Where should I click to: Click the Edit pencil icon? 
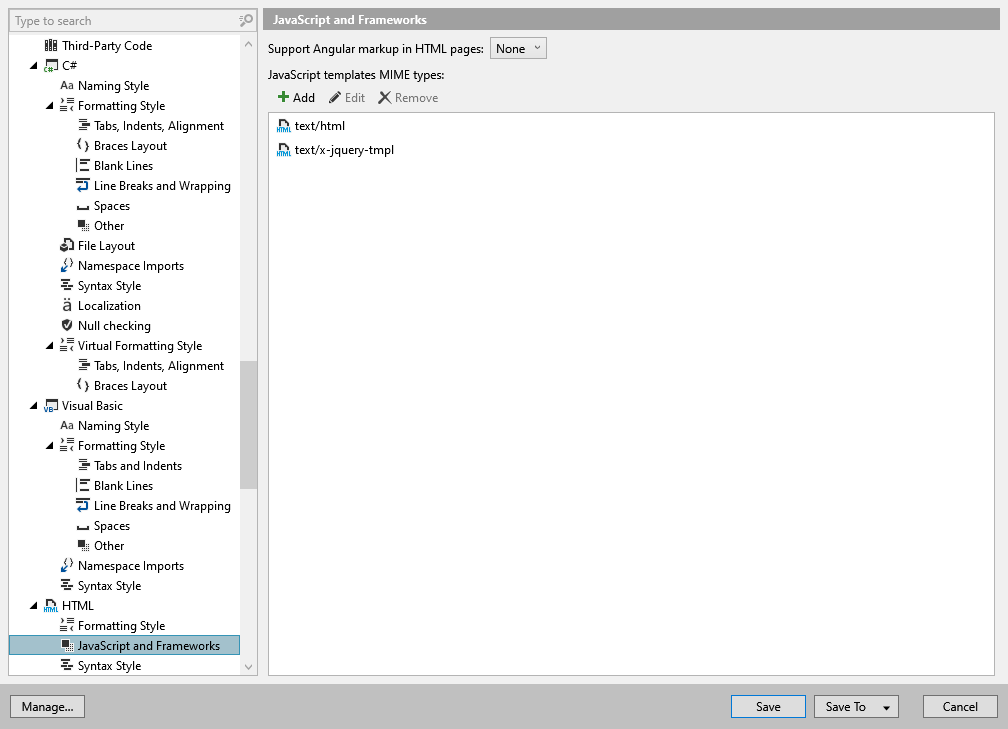(335, 98)
